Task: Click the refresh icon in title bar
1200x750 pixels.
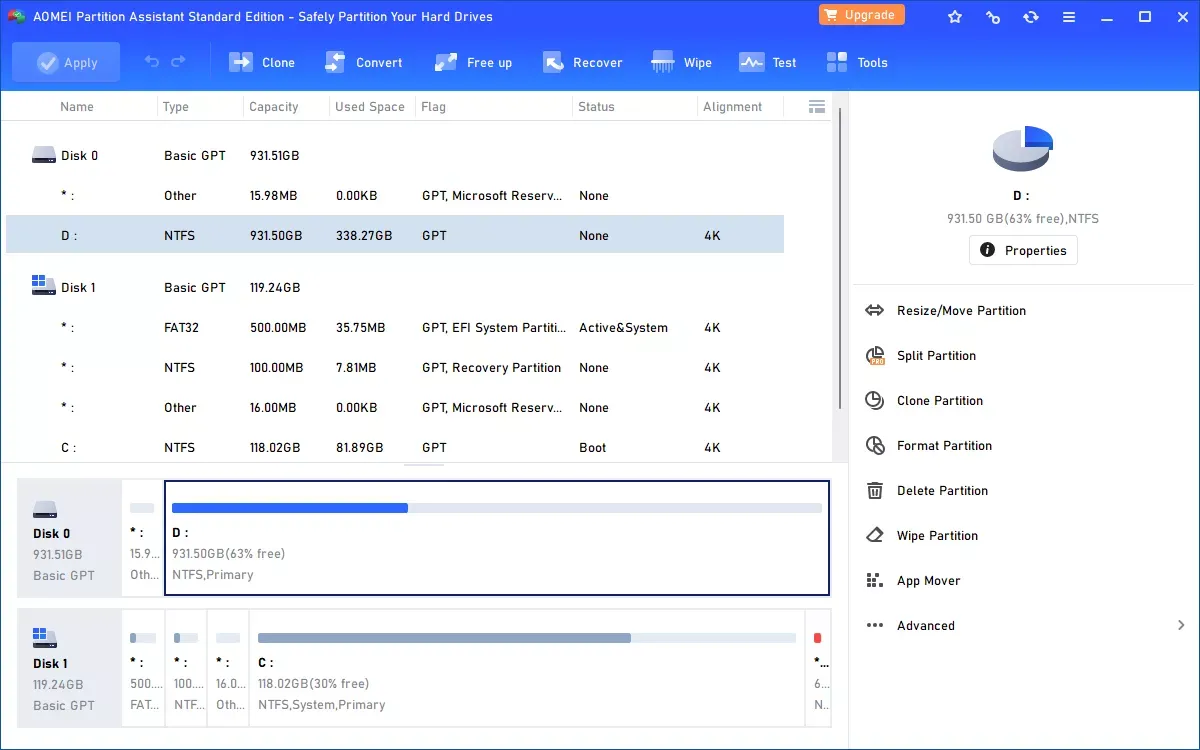Action: (x=1031, y=16)
